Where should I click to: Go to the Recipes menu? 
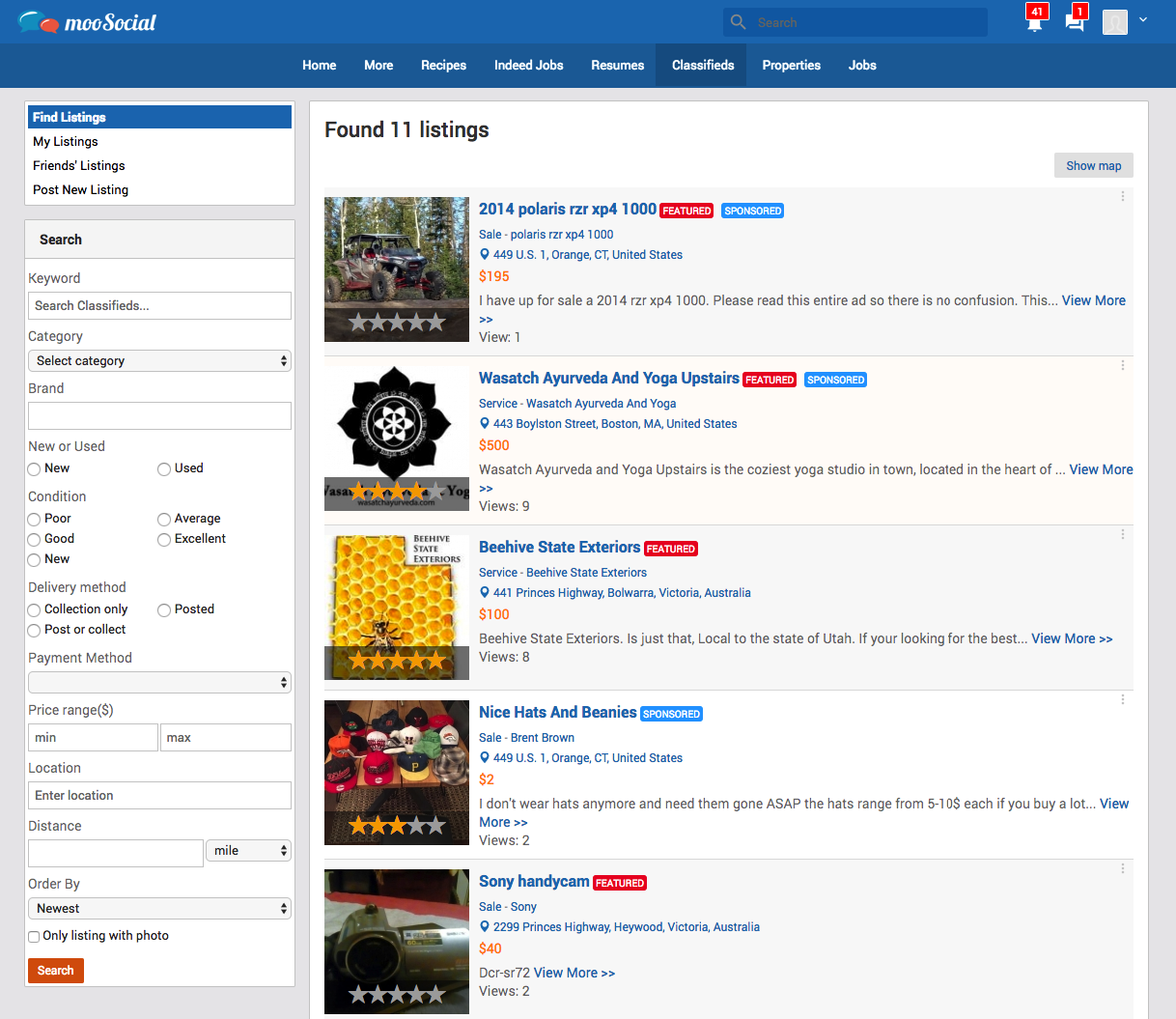pyautogui.click(x=443, y=66)
